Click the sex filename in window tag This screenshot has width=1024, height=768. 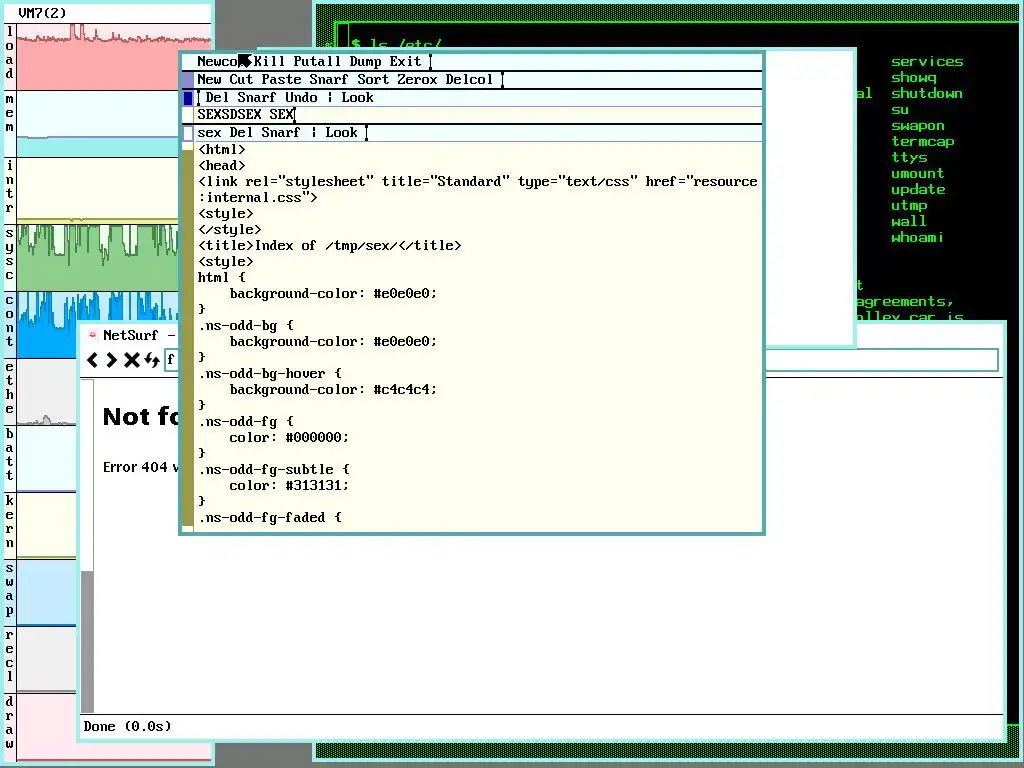pyautogui.click(x=209, y=133)
